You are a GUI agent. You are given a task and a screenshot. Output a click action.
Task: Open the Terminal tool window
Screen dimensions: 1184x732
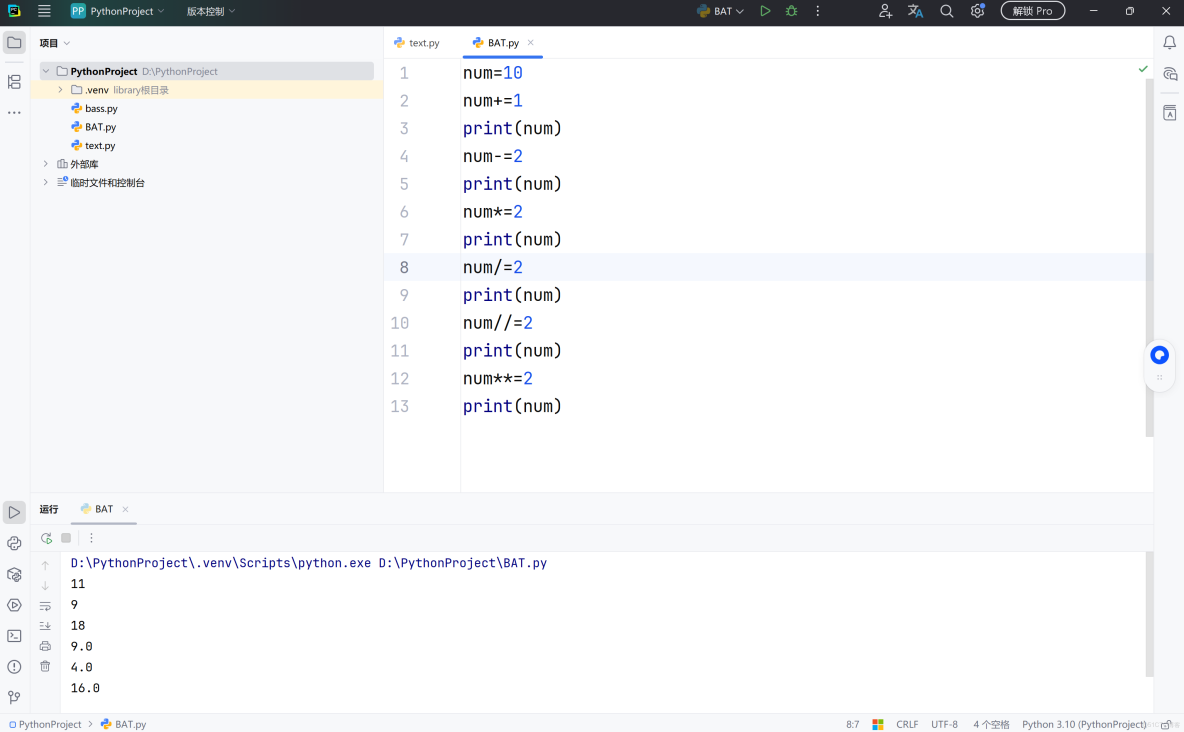pos(14,635)
